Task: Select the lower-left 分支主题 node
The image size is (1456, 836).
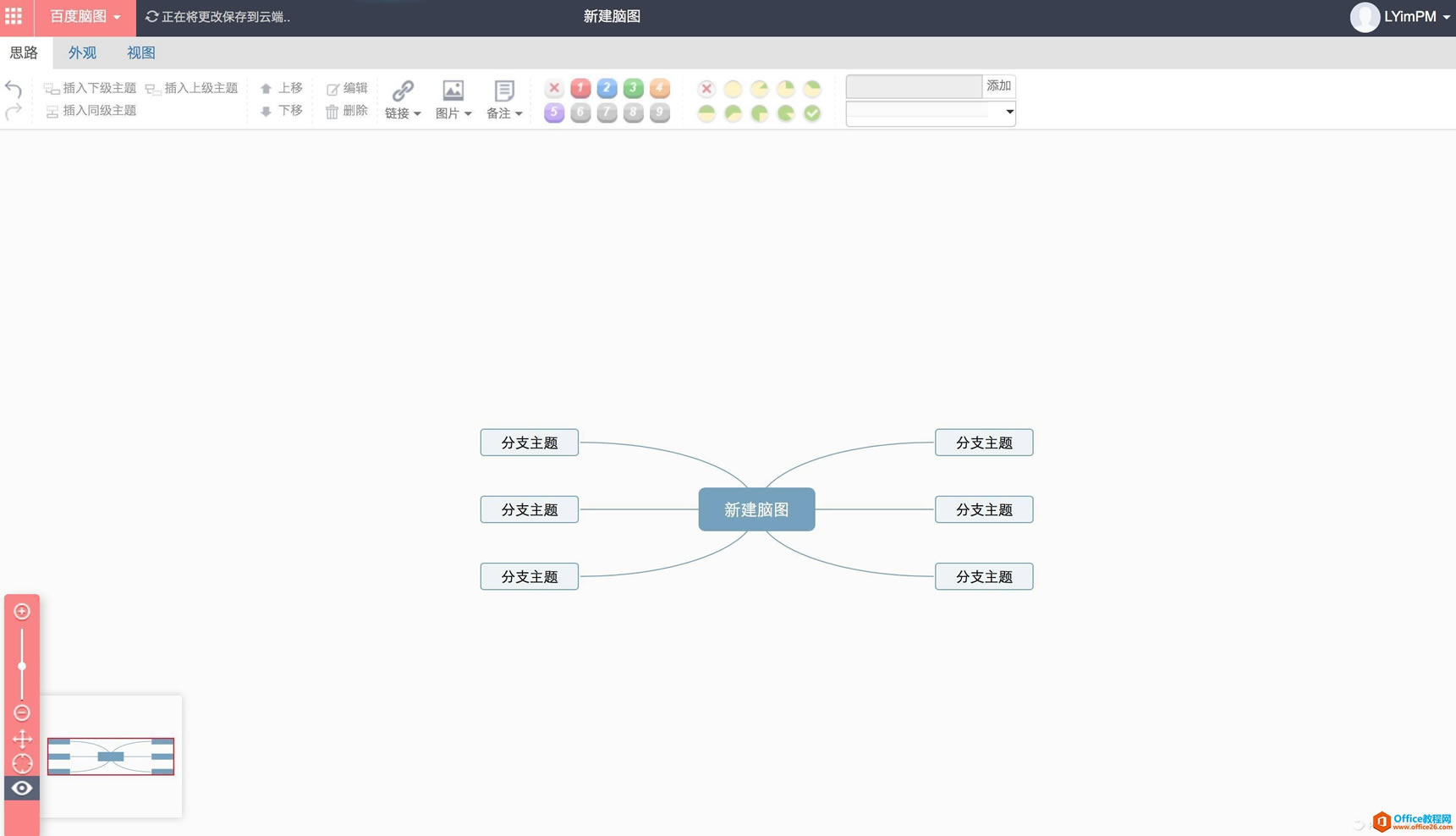Action: click(x=530, y=576)
